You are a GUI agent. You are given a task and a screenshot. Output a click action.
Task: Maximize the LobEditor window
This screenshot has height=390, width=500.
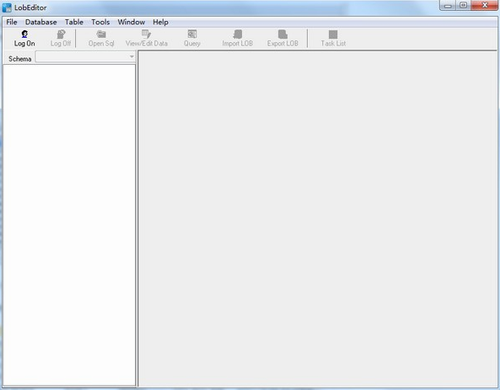tap(463, 5)
